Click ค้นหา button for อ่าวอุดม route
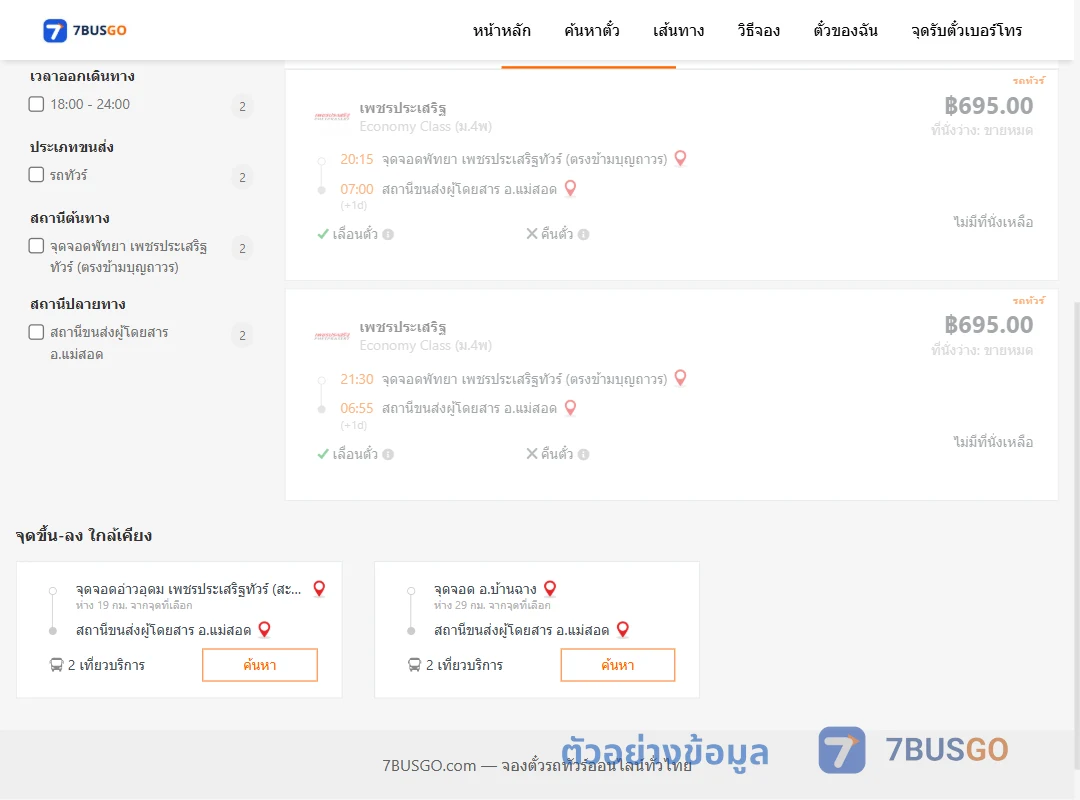This screenshot has width=1080, height=800. point(260,665)
